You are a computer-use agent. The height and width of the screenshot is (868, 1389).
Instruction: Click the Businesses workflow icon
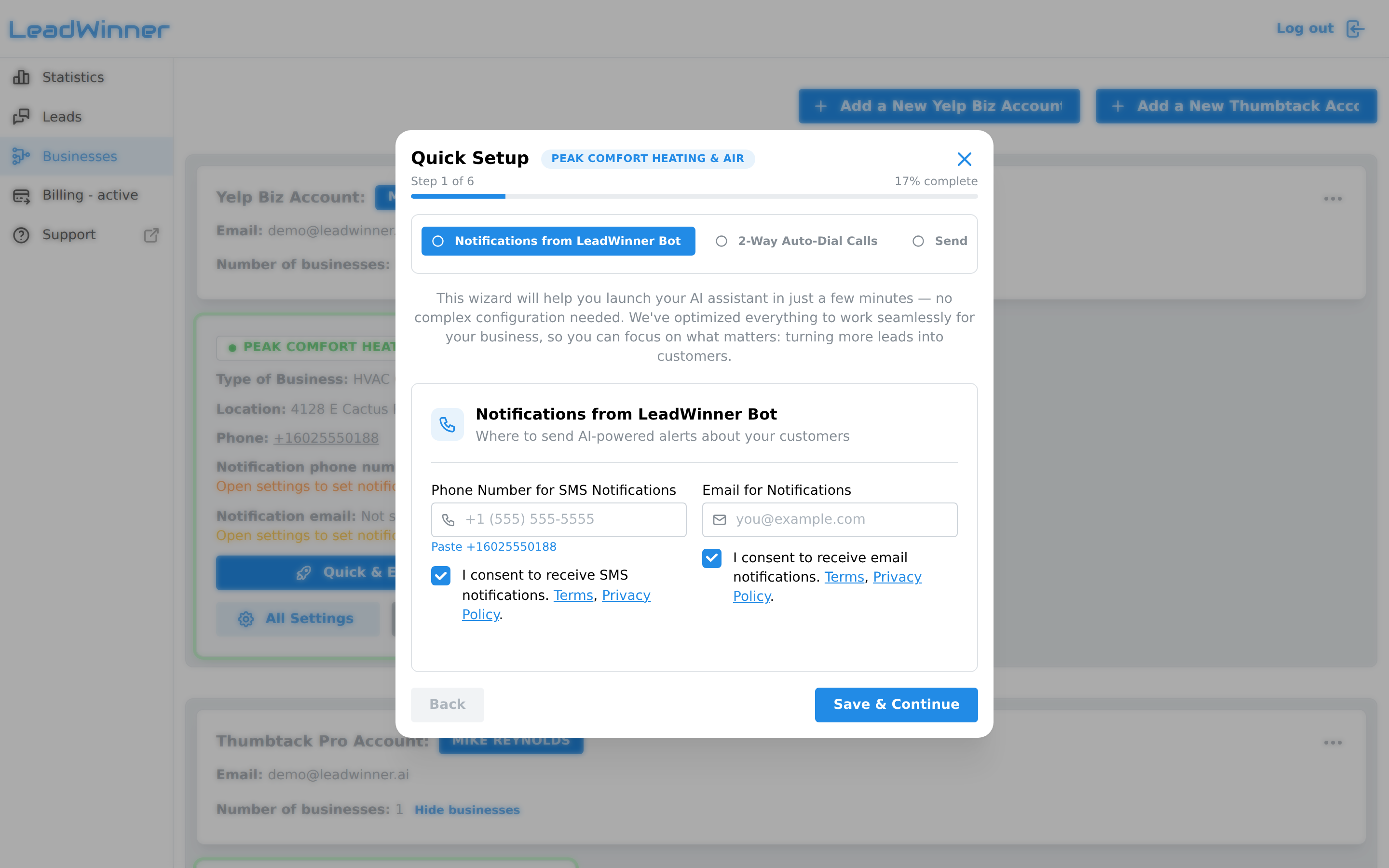click(21, 156)
